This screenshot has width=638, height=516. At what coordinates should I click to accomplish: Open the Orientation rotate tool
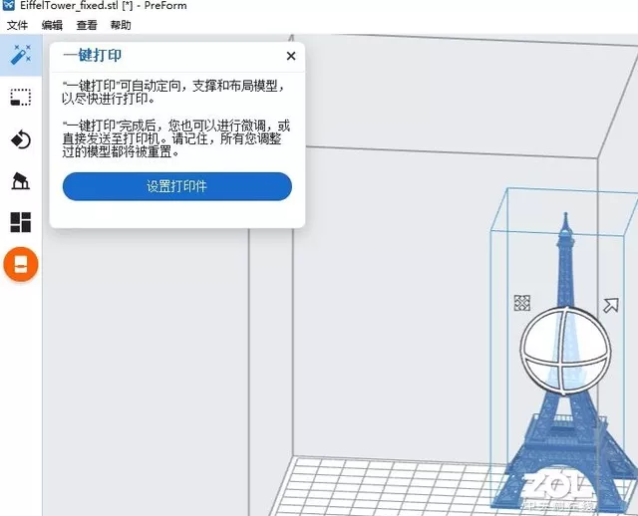click(20, 140)
